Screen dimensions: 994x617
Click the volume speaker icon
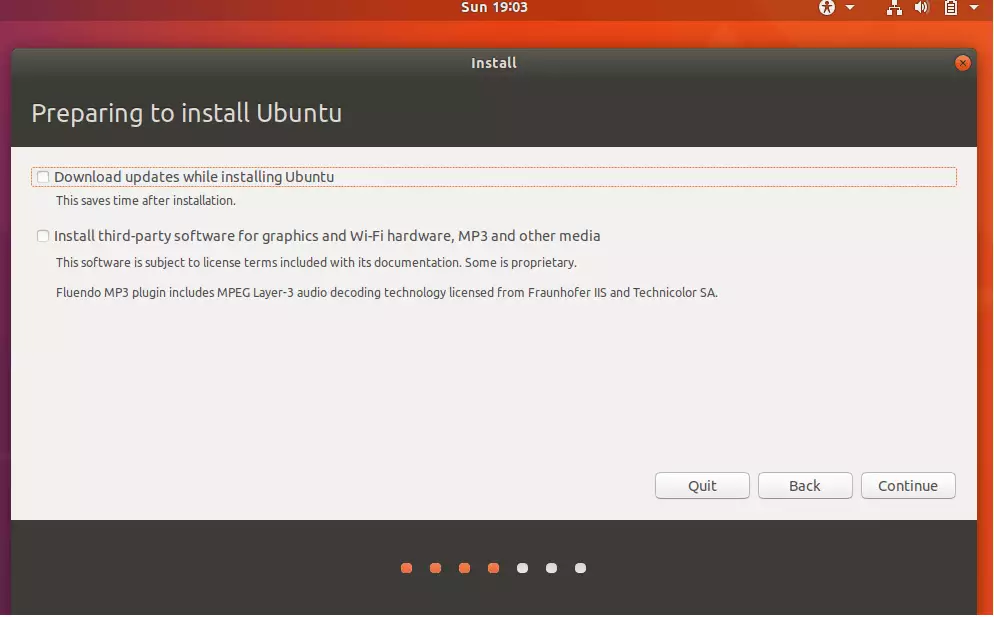922,8
